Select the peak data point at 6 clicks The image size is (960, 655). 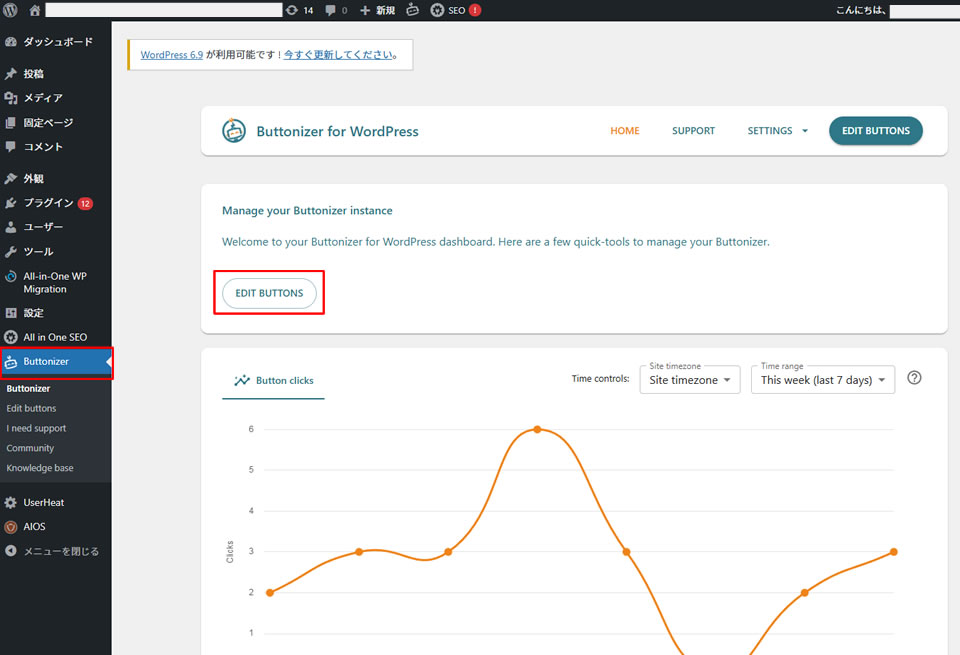click(537, 429)
